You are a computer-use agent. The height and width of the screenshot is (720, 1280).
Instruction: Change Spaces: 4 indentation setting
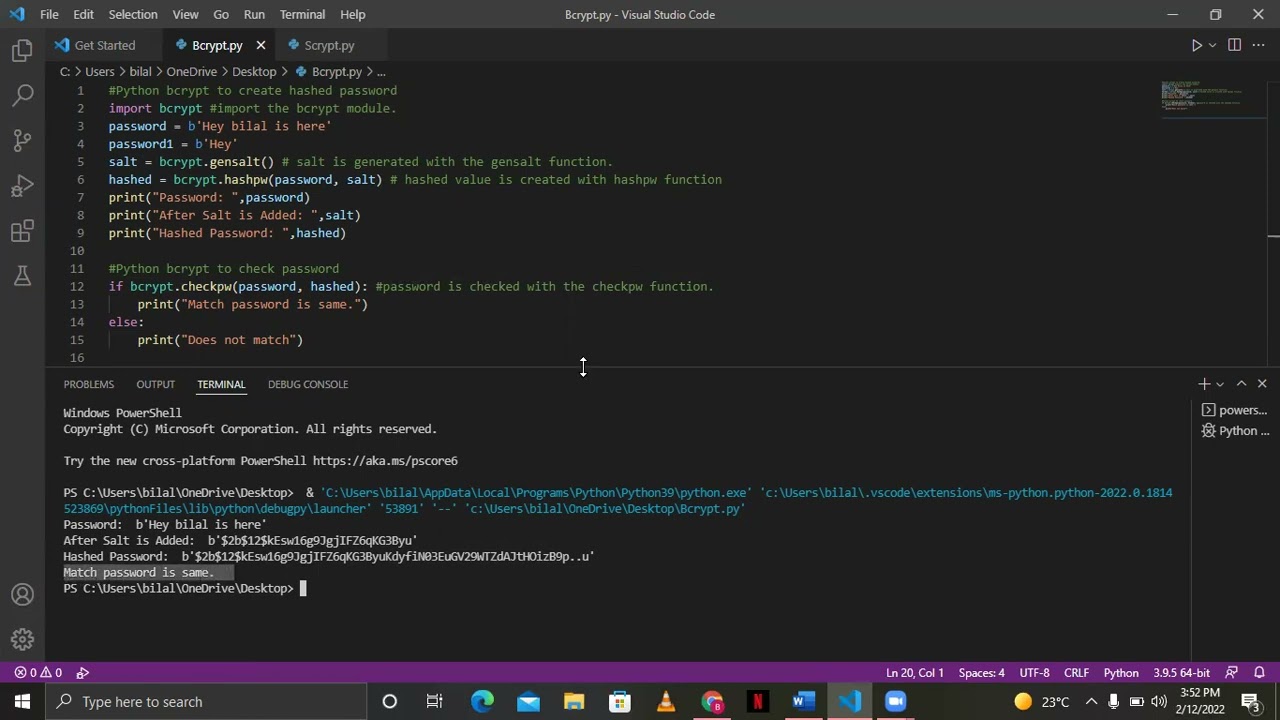[981, 673]
